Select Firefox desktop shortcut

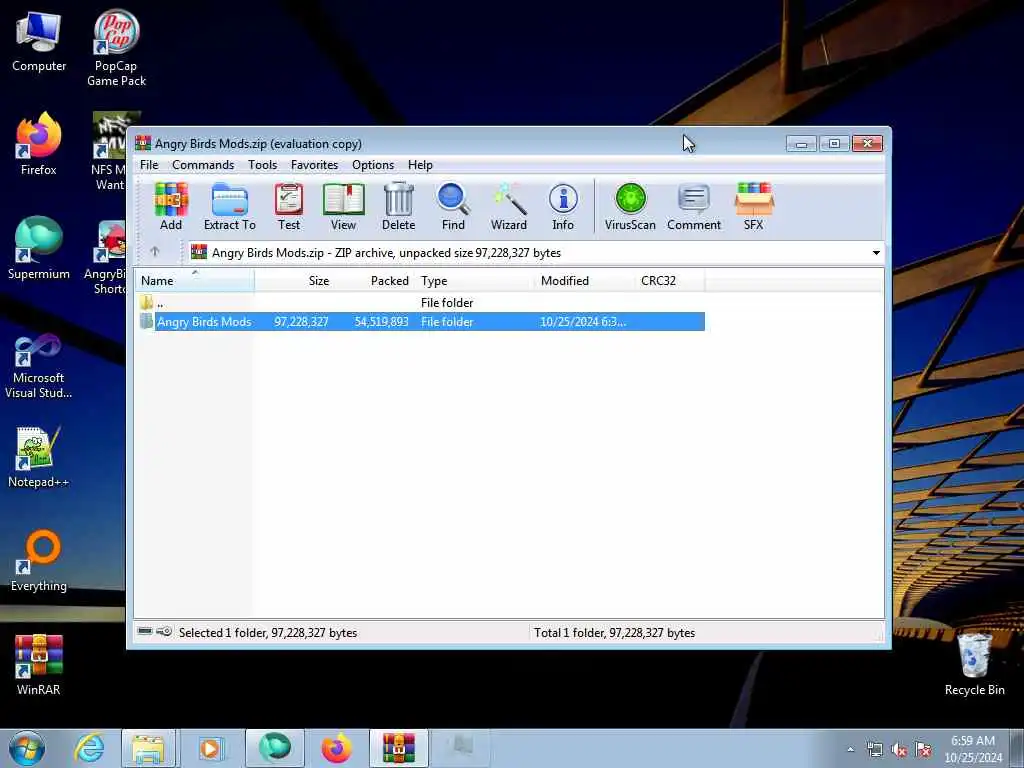(39, 144)
